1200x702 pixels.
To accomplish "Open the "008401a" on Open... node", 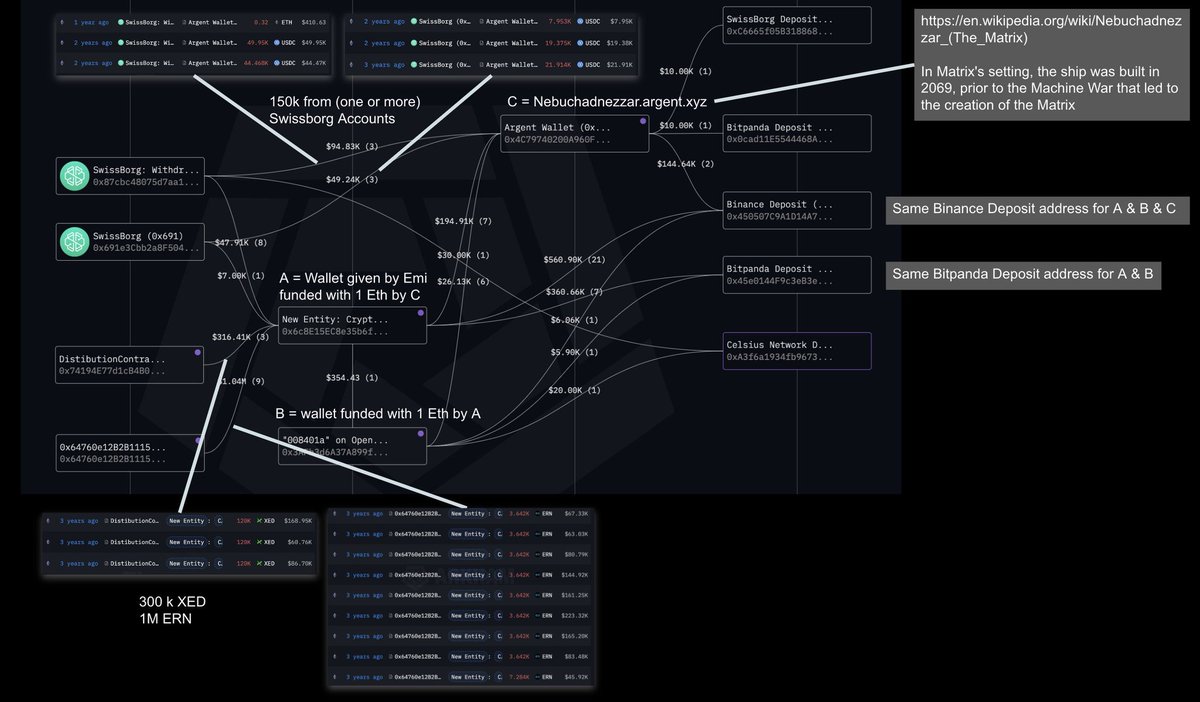I will pos(352,445).
